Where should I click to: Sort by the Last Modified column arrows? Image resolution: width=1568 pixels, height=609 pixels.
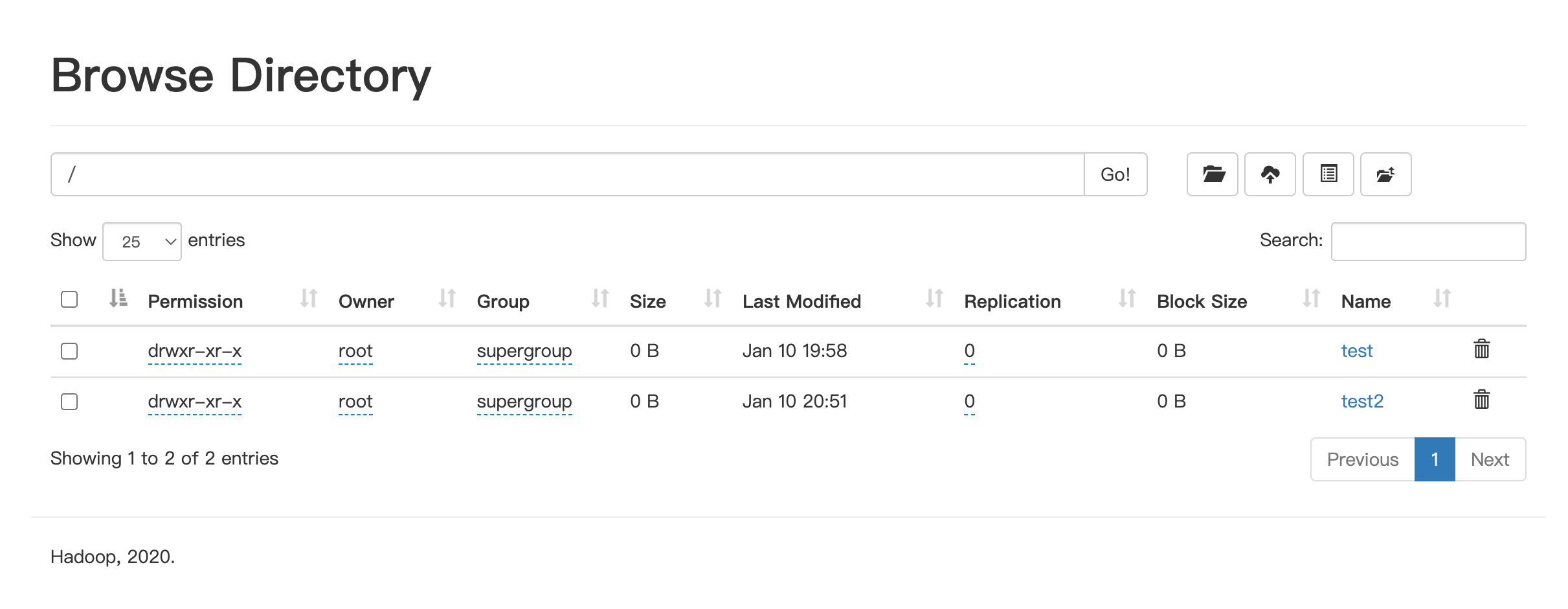click(934, 298)
